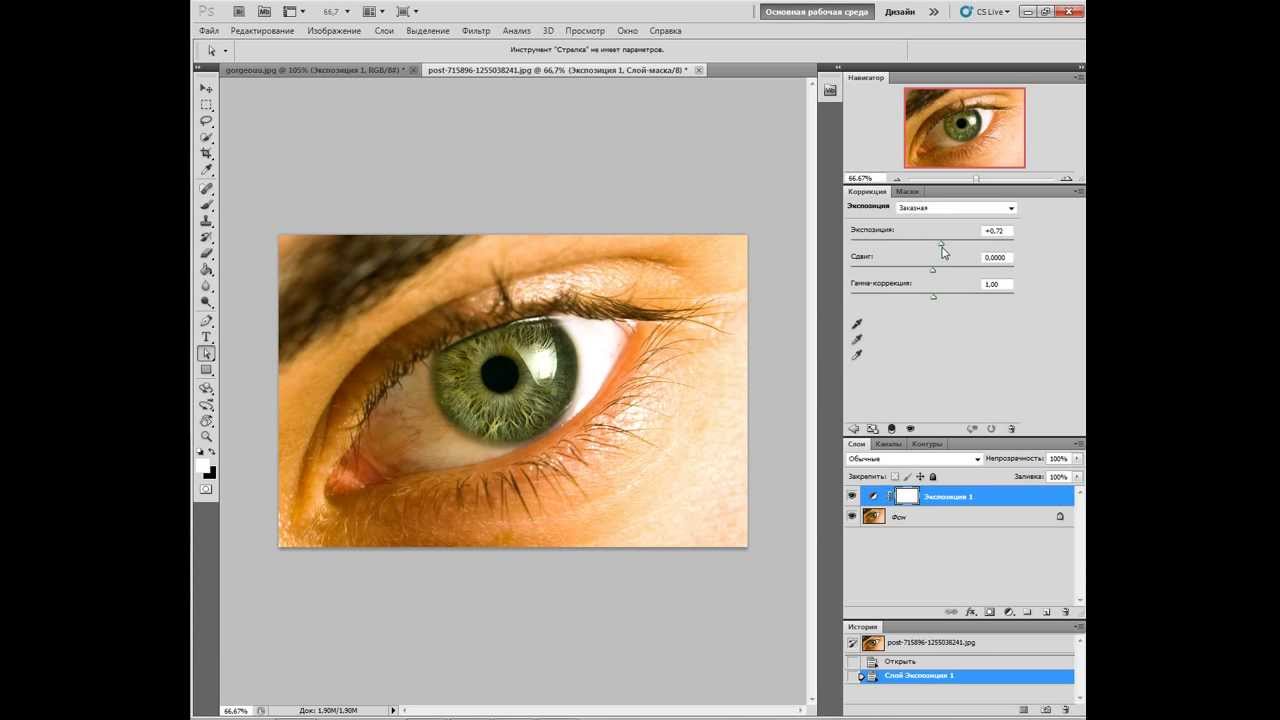
Task: Open Непрозрачность opacity slider arrow
Action: tap(1076, 459)
